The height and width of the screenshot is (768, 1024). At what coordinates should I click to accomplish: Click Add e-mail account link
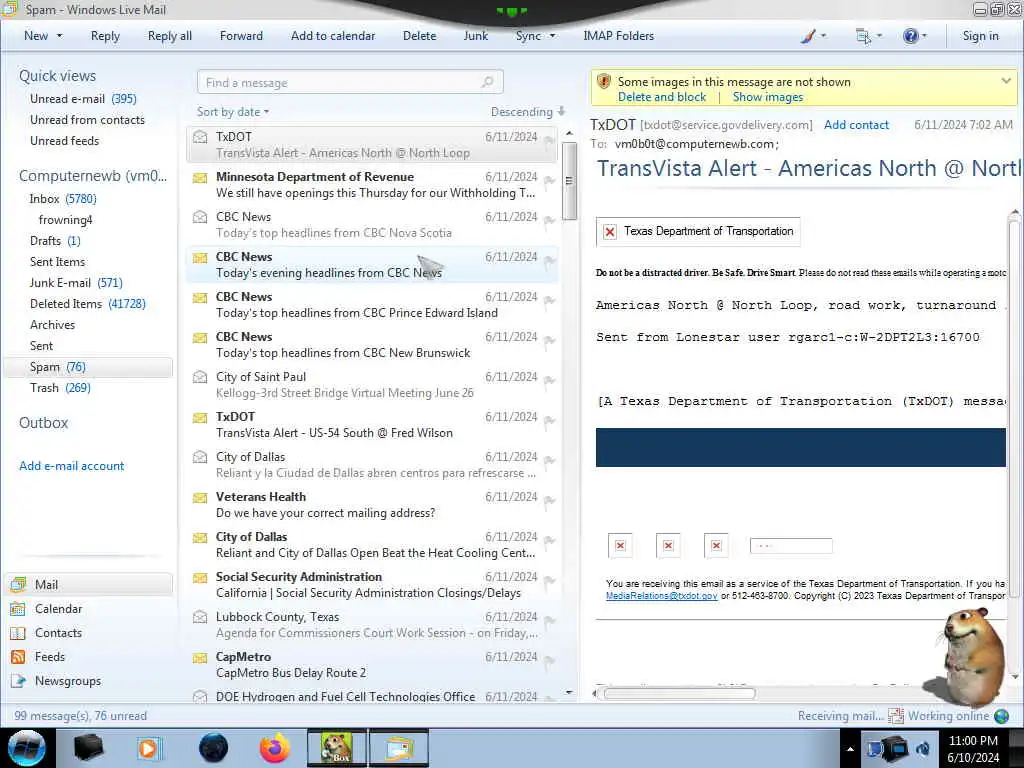pyautogui.click(x=72, y=466)
